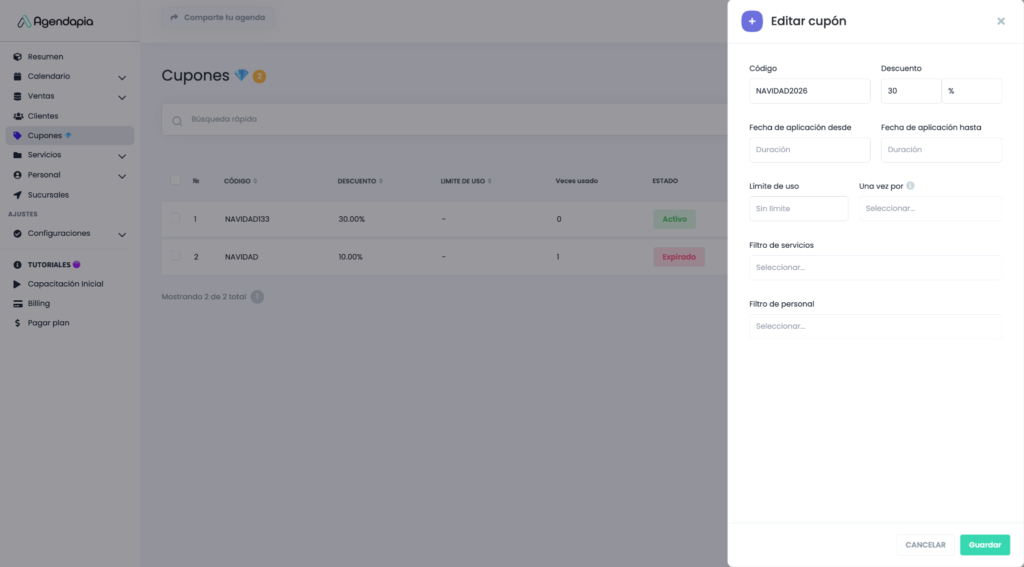The image size is (1024, 567).
Task: Check the NAVIDAD row checkbox
Action: click(176, 257)
